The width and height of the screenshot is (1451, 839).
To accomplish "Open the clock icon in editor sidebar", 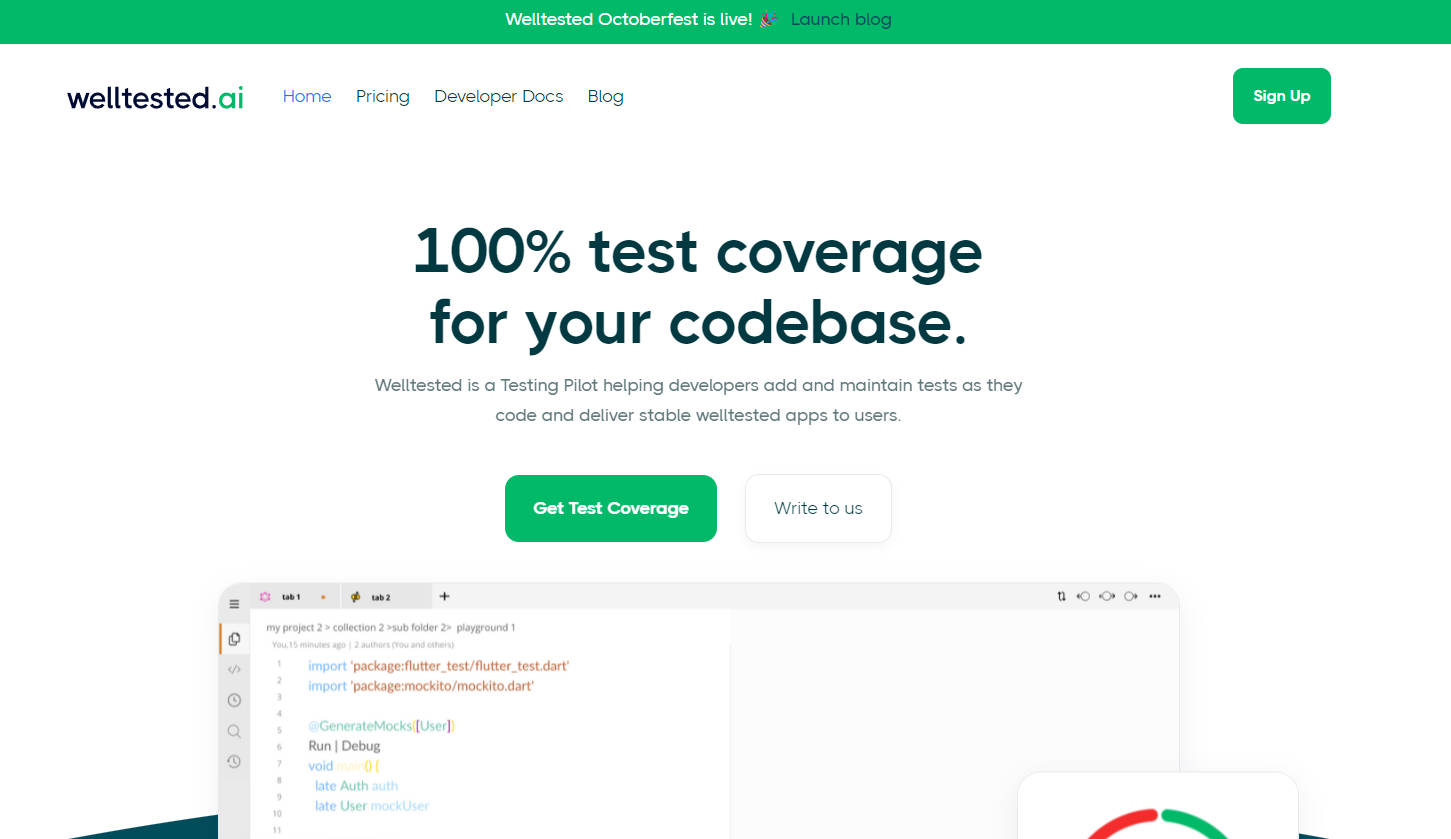I will coord(234,700).
